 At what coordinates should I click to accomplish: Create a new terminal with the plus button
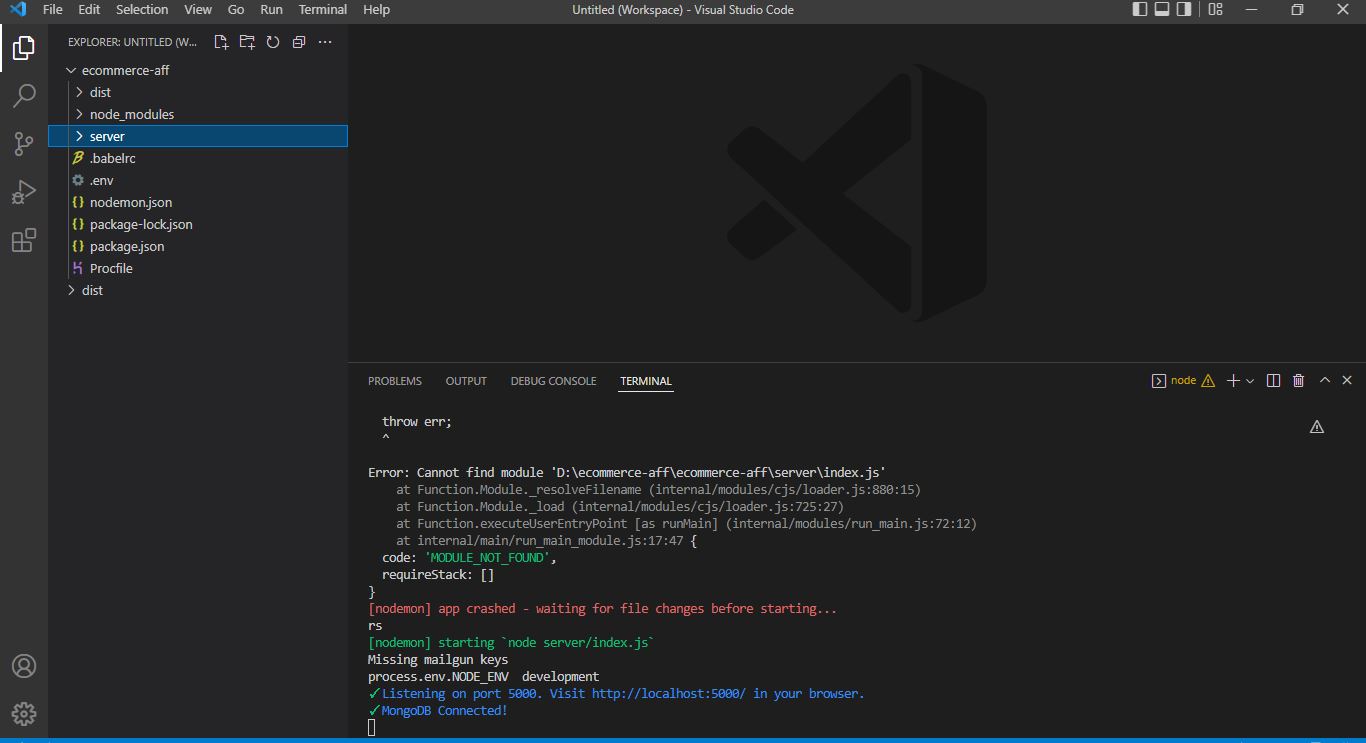click(1233, 380)
